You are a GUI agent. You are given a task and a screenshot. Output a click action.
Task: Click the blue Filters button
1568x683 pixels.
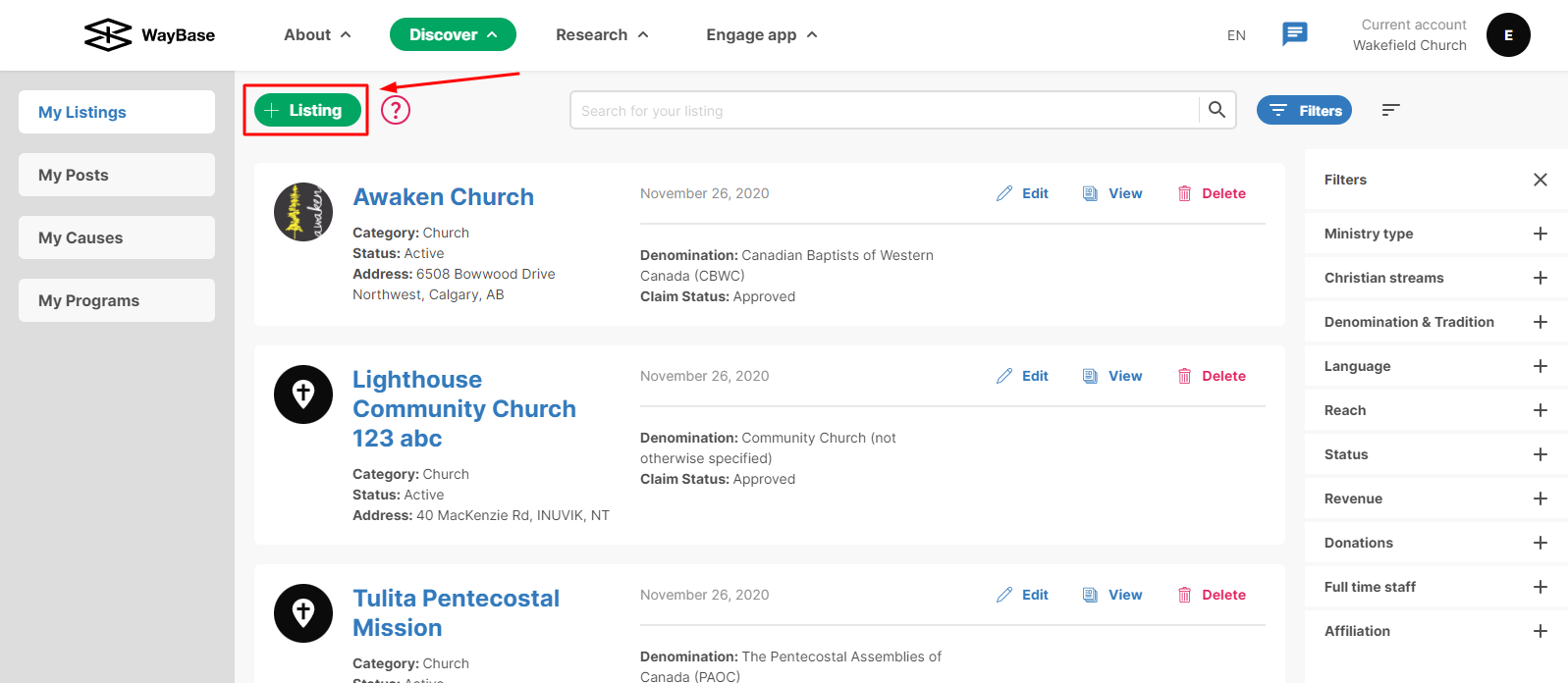coord(1304,110)
